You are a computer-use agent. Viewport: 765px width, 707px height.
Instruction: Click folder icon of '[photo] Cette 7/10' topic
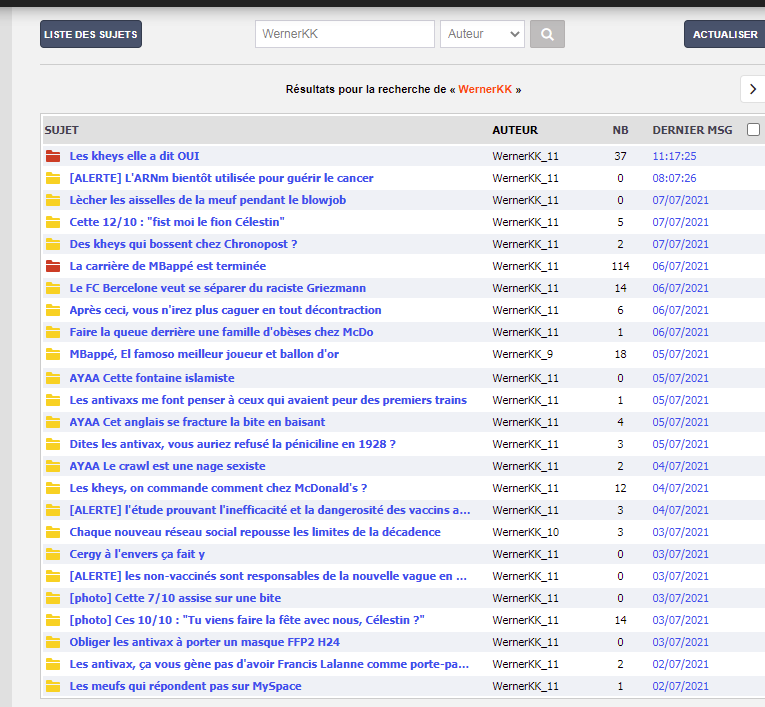coord(53,598)
